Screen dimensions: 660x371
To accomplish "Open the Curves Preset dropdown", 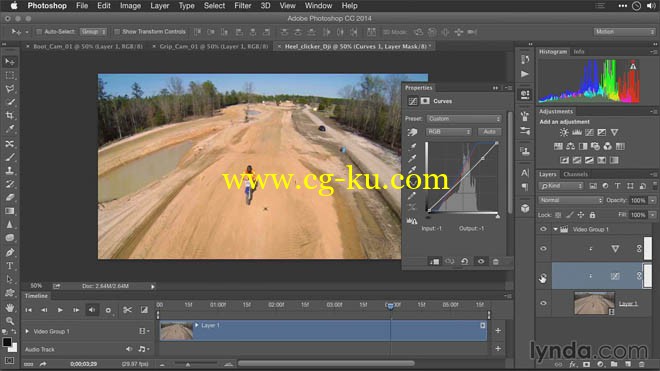I will [464, 119].
